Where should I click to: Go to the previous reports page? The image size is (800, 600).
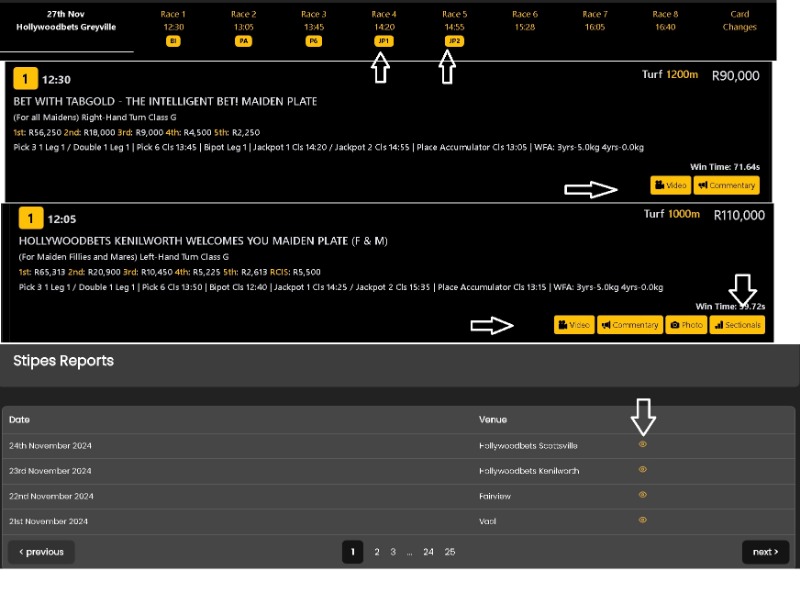[x=41, y=552]
